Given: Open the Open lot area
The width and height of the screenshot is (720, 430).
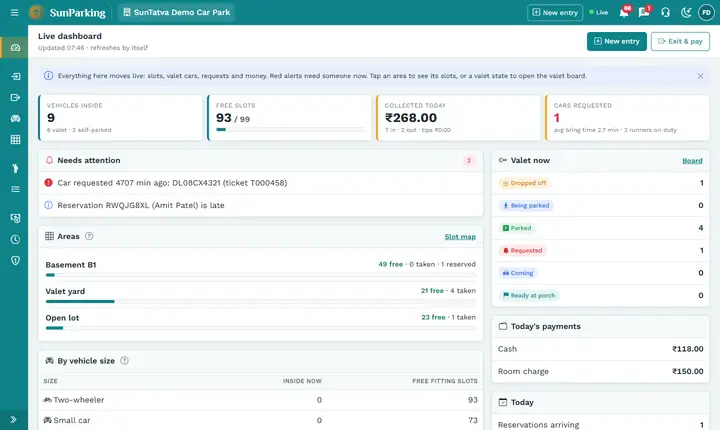Looking at the screenshot, I should (261, 322).
